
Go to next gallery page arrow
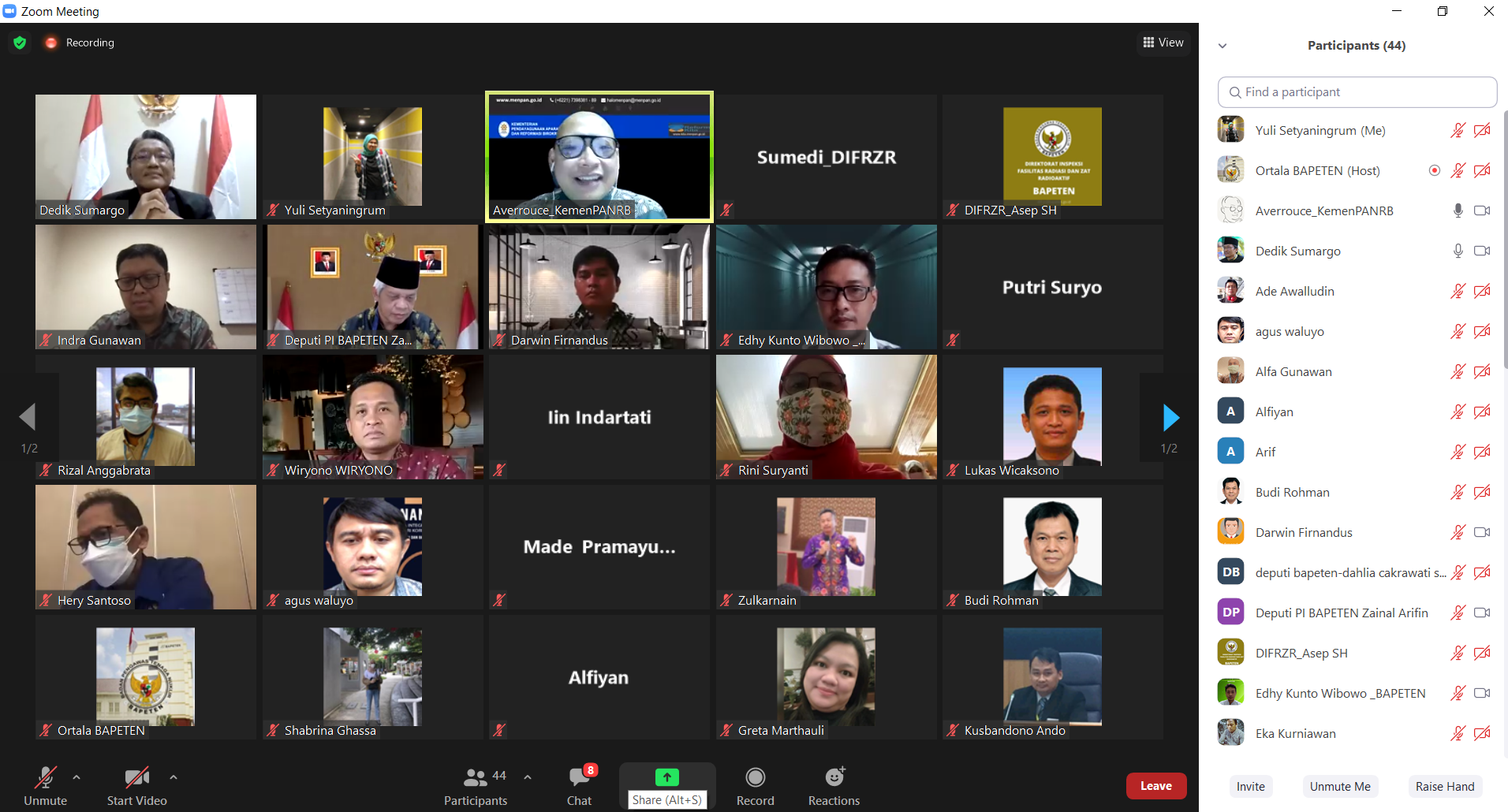(1171, 417)
